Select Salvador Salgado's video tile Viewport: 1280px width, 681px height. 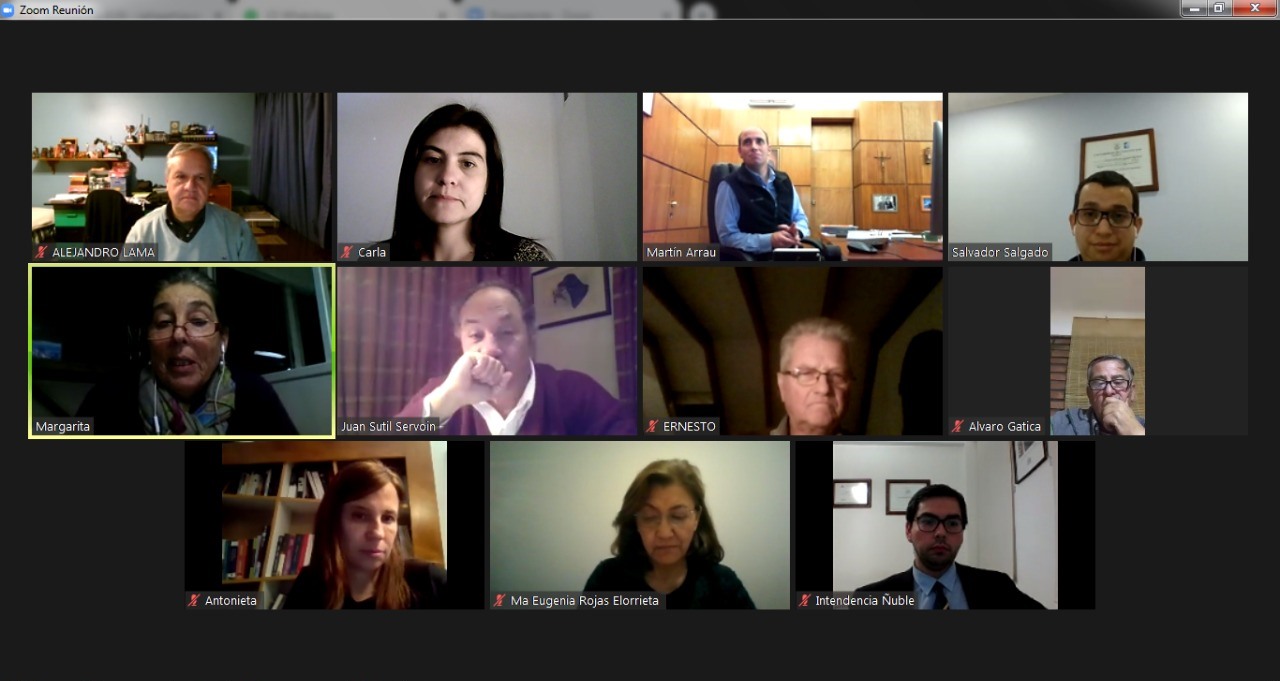pyautogui.click(x=1098, y=177)
